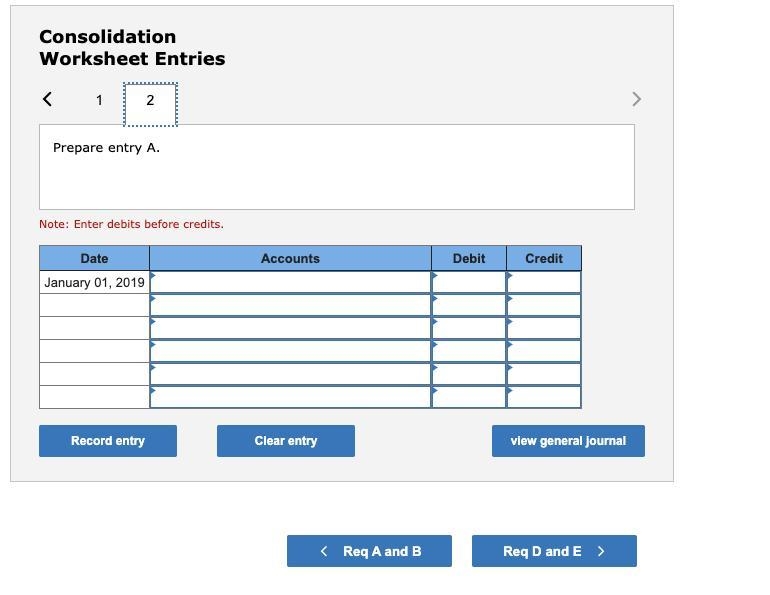Image resolution: width=770 pixels, height=595 pixels.
Task: Click Record entry button
Action: 108,441
